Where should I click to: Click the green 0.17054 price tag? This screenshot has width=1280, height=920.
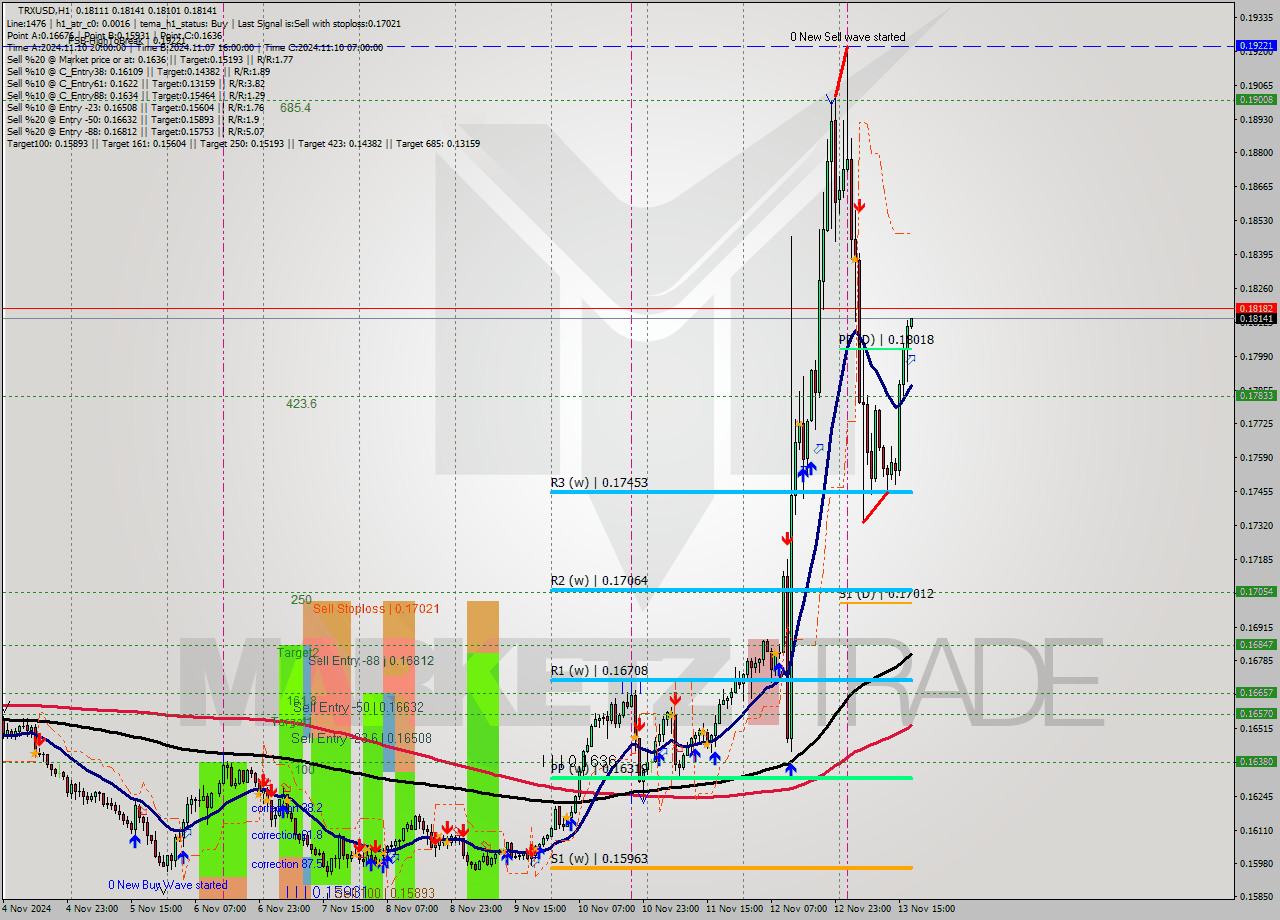(x=1256, y=592)
